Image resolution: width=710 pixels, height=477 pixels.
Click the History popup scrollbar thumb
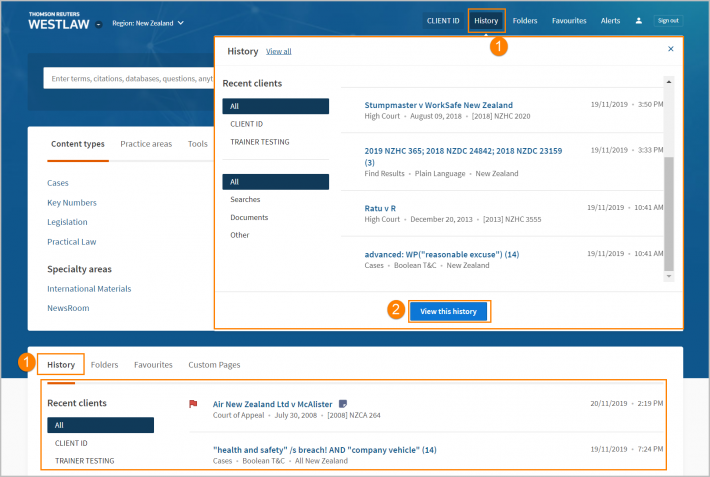click(669, 213)
